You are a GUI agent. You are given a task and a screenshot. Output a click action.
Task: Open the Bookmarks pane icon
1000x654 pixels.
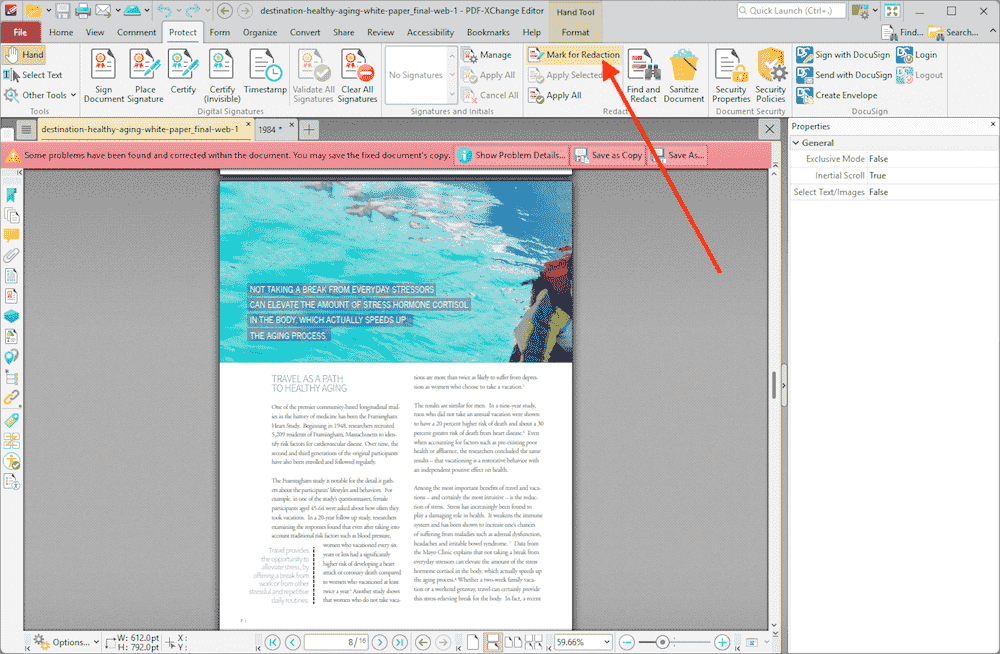(x=13, y=196)
